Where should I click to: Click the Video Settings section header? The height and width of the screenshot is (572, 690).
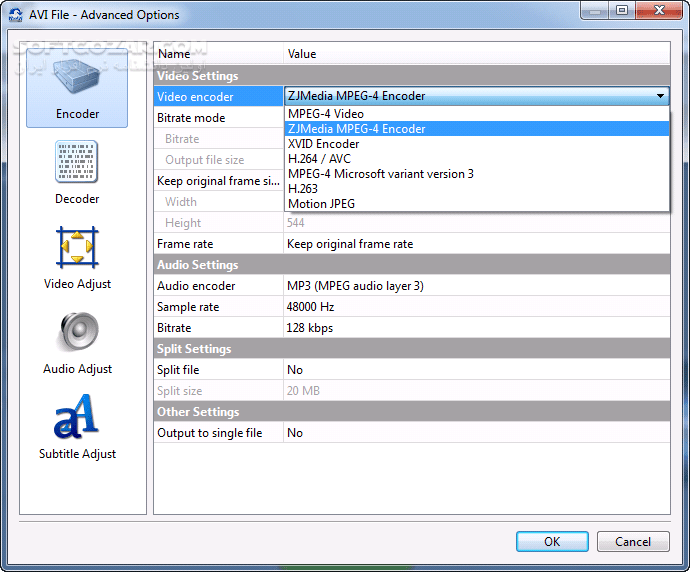point(412,76)
